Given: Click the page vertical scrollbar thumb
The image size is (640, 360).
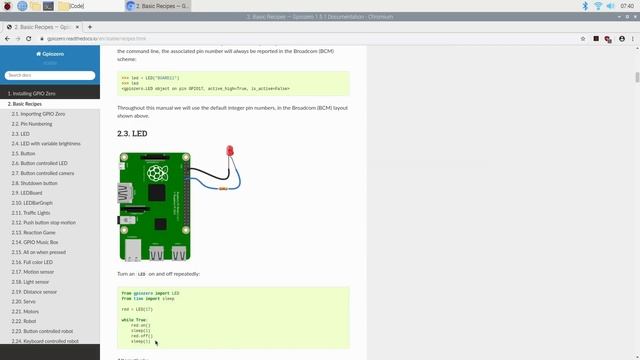Looking at the screenshot, I should [x=637, y=77].
